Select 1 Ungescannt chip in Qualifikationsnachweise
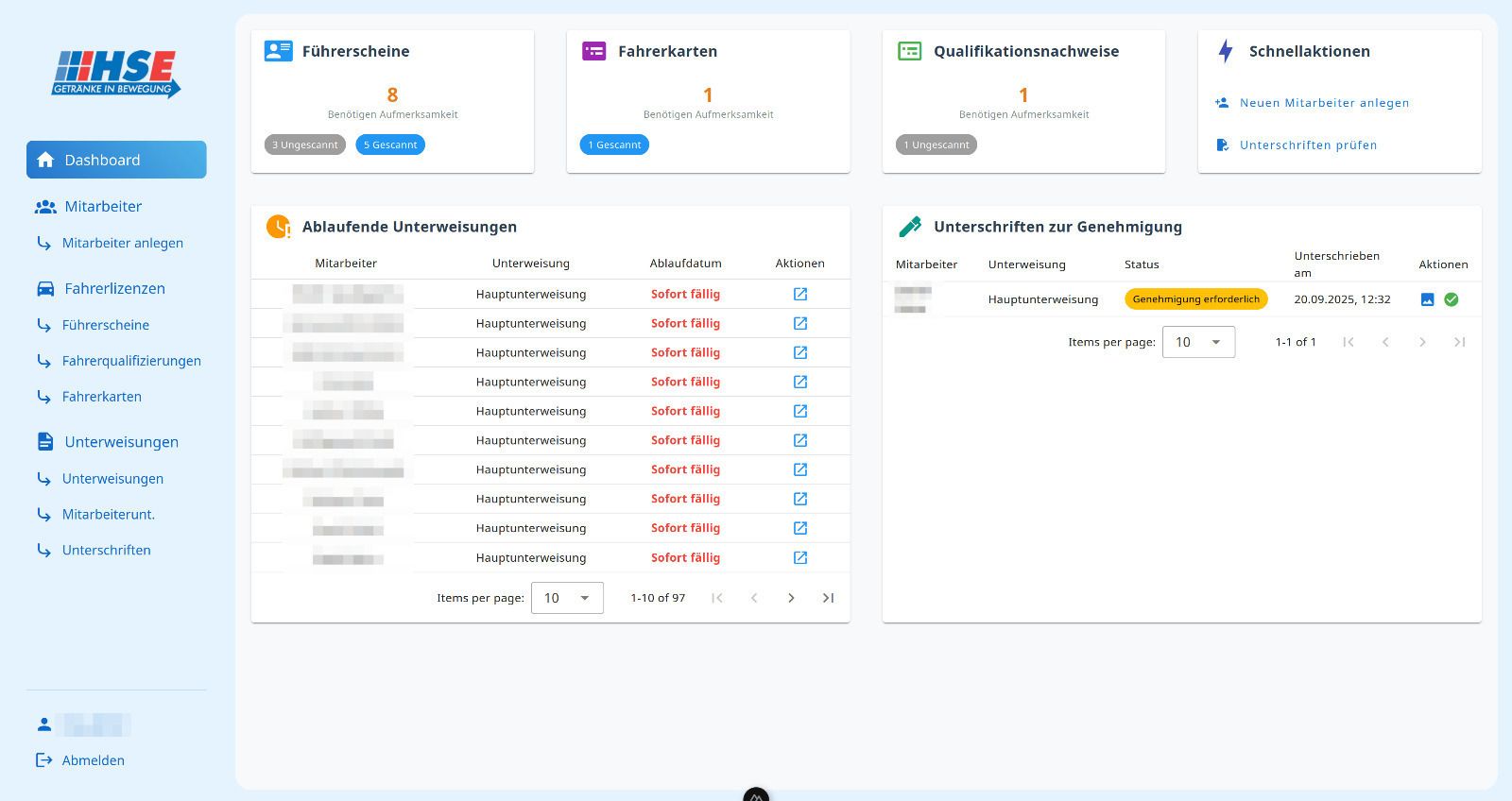The image size is (1512, 801). coord(936,145)
